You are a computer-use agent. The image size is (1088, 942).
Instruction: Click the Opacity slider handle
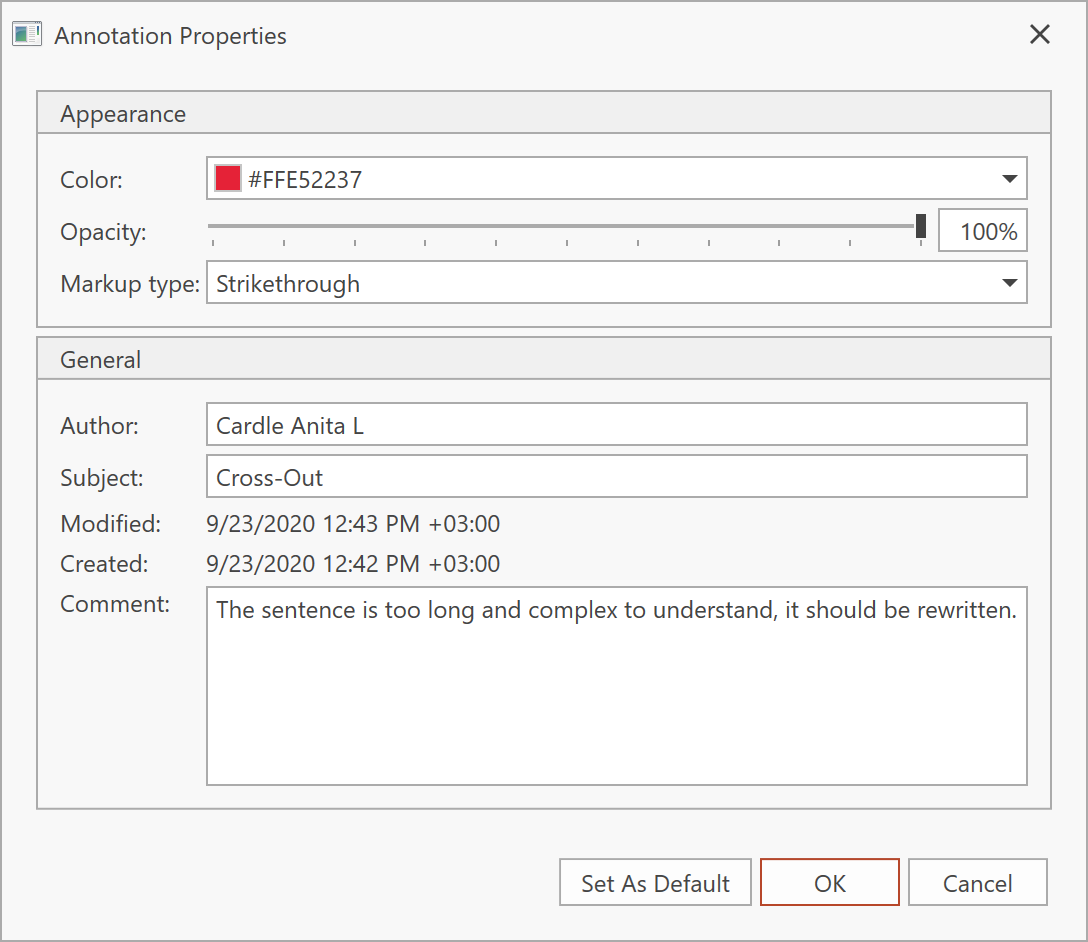click(921, 226)
